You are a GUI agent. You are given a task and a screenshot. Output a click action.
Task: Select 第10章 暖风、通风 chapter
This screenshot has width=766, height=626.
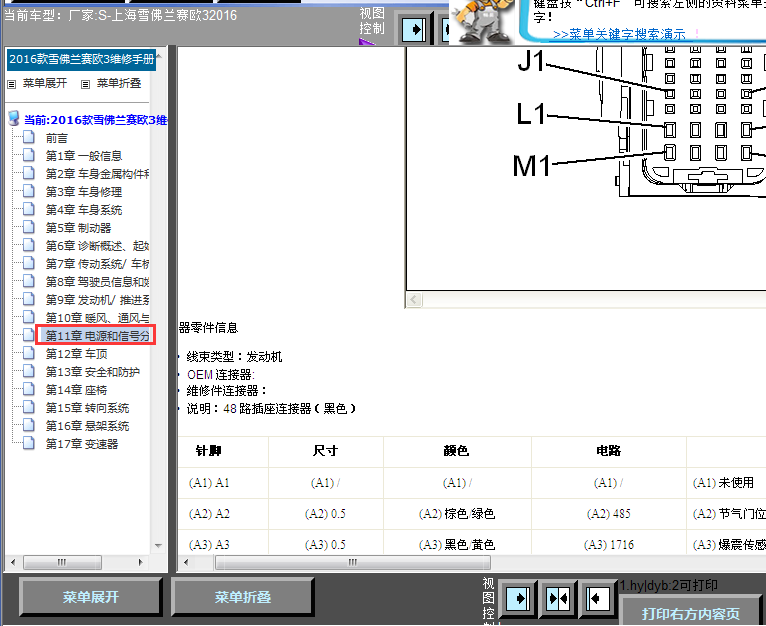pyautogui.click(x=97, y=318)
